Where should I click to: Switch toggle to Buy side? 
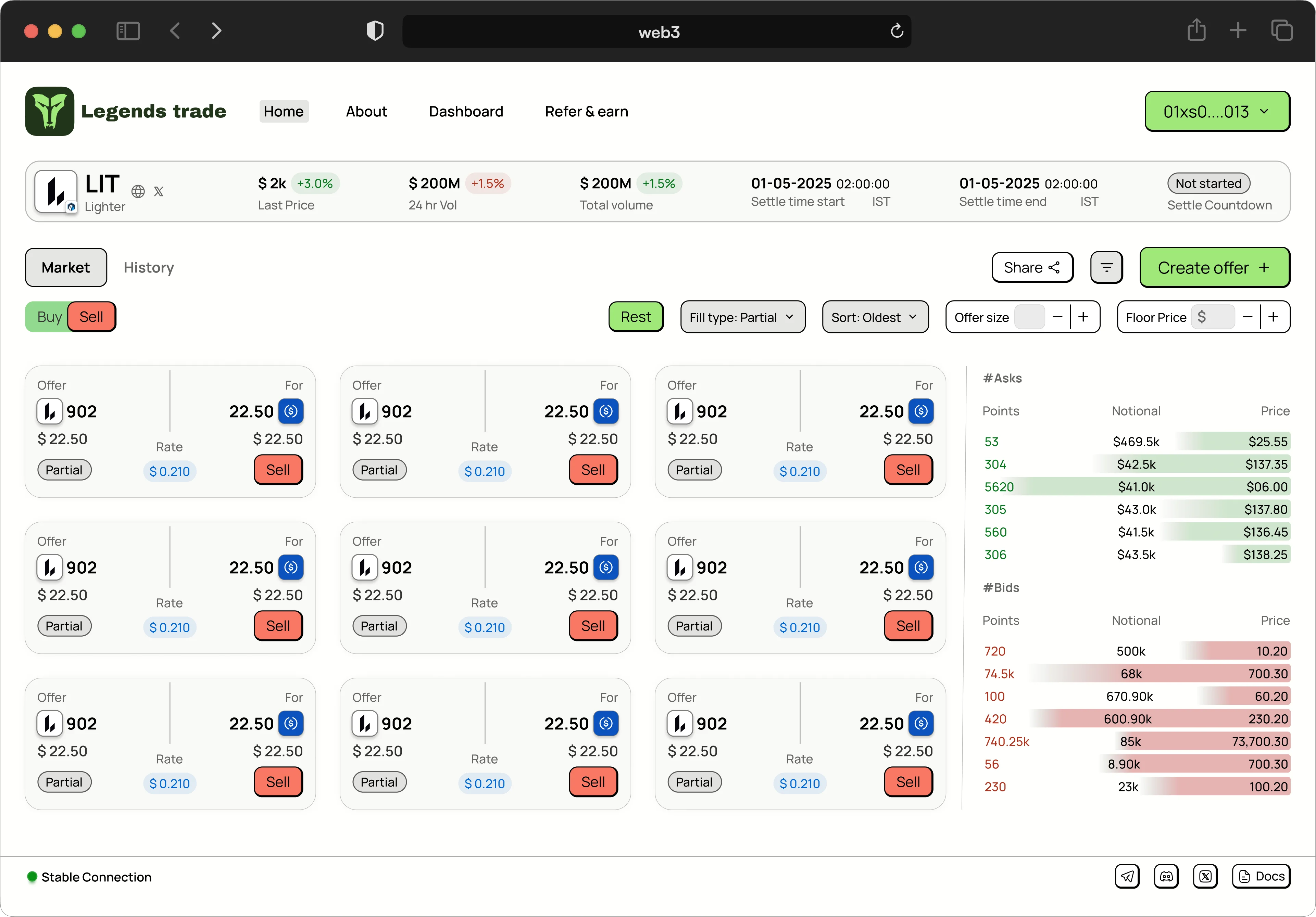pyautogui.click(x=49, y=317)
